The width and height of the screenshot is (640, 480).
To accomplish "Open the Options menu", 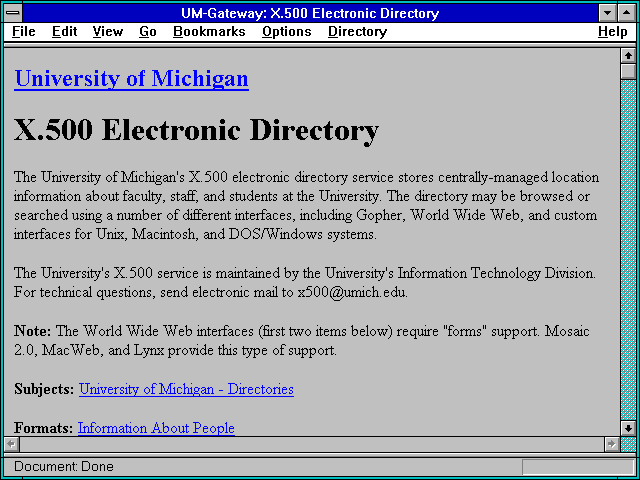I will click(x=287, y=31).
